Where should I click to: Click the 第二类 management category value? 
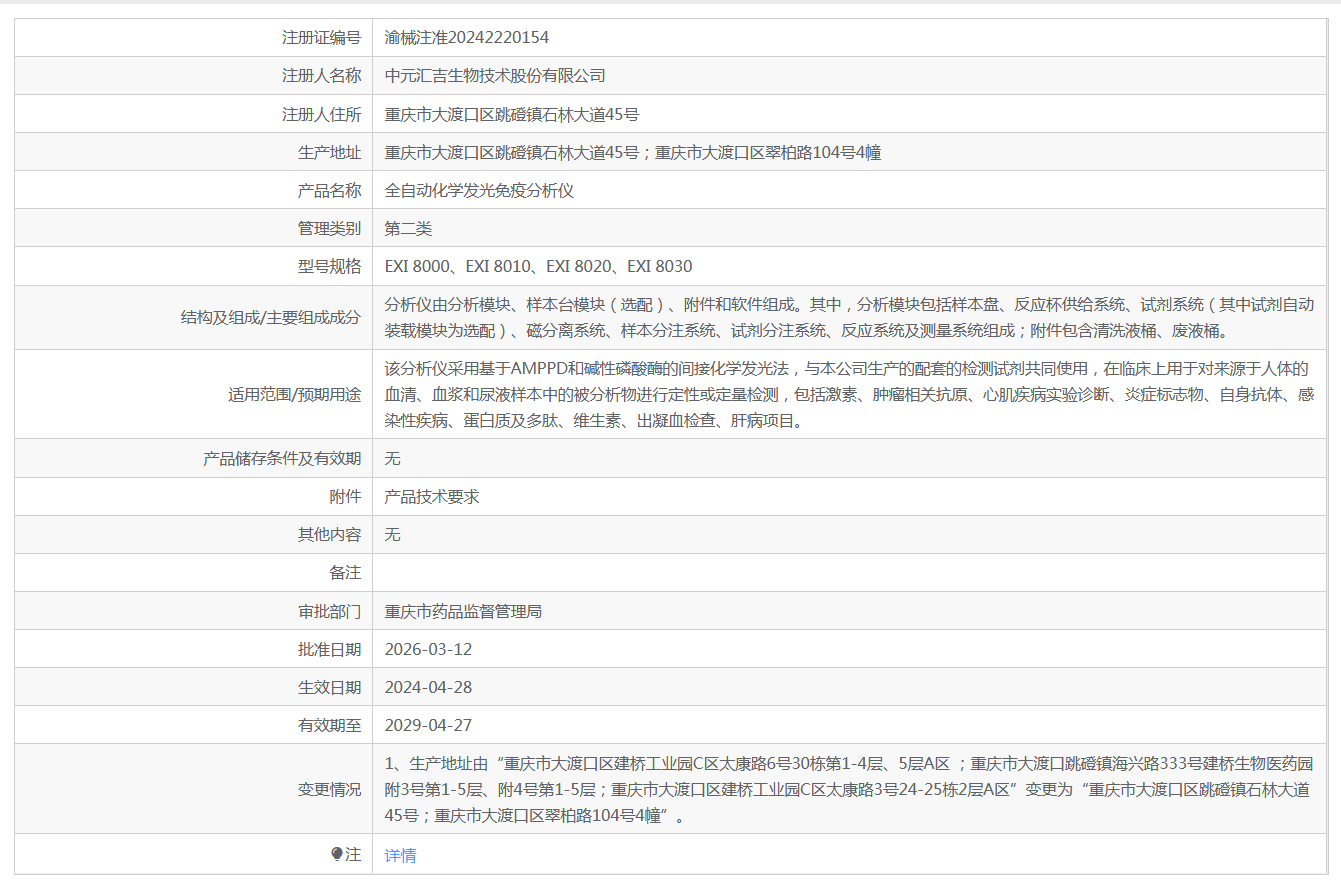click(x=408, y=228)
